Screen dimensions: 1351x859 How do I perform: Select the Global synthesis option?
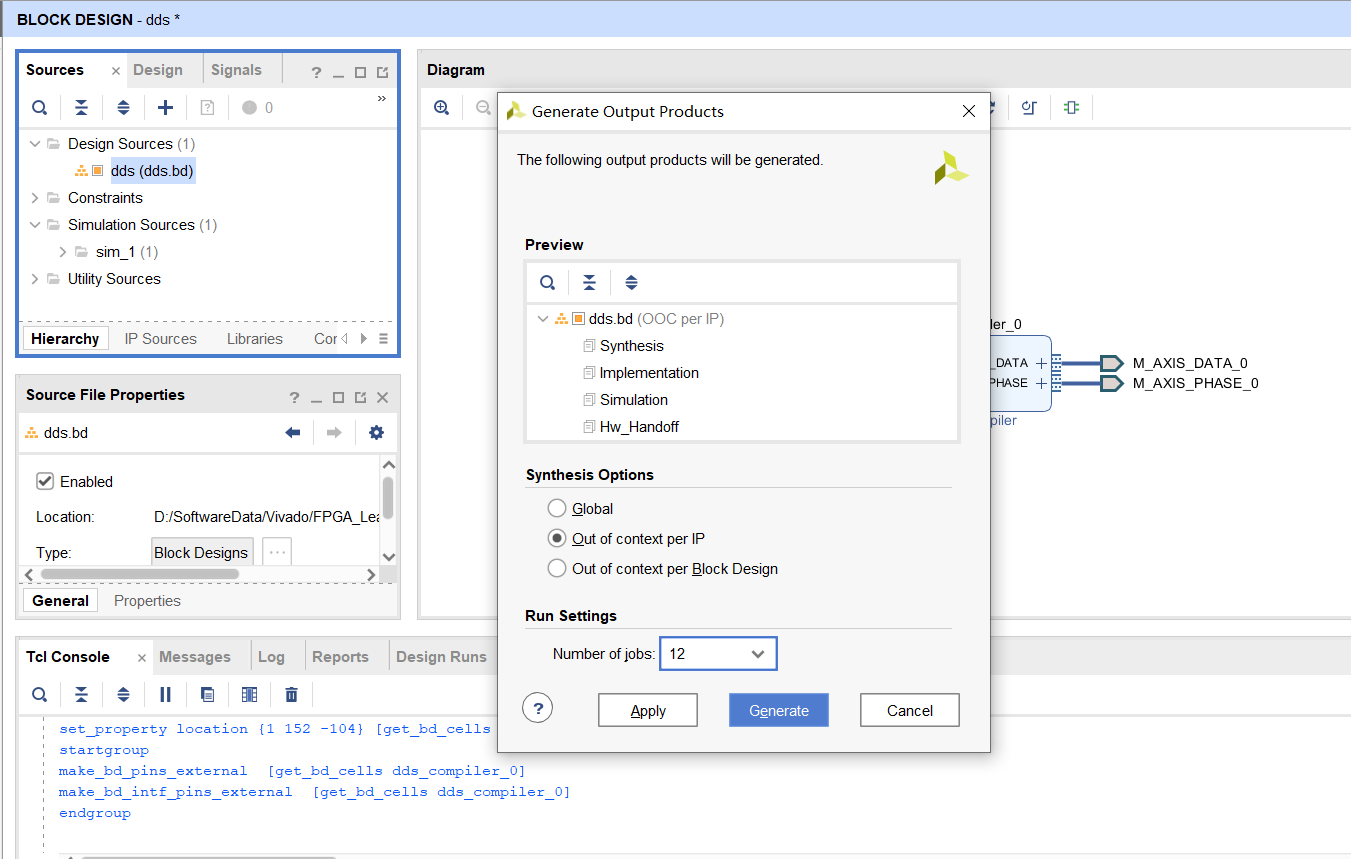557,509
